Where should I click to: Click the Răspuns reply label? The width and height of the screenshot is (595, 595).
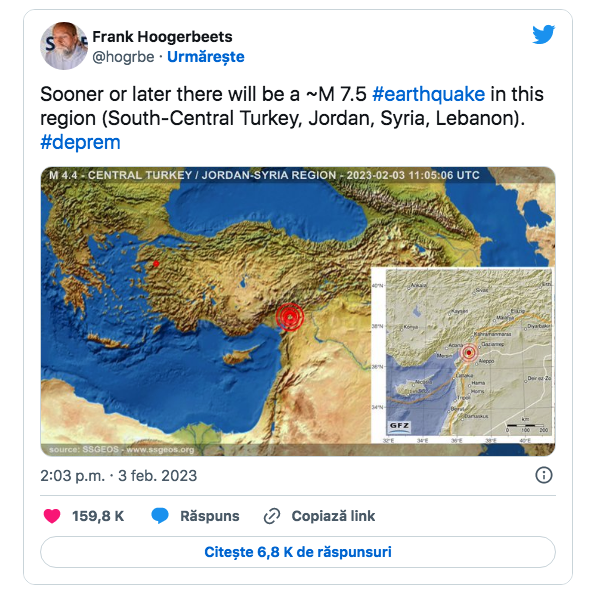point(209,516)
